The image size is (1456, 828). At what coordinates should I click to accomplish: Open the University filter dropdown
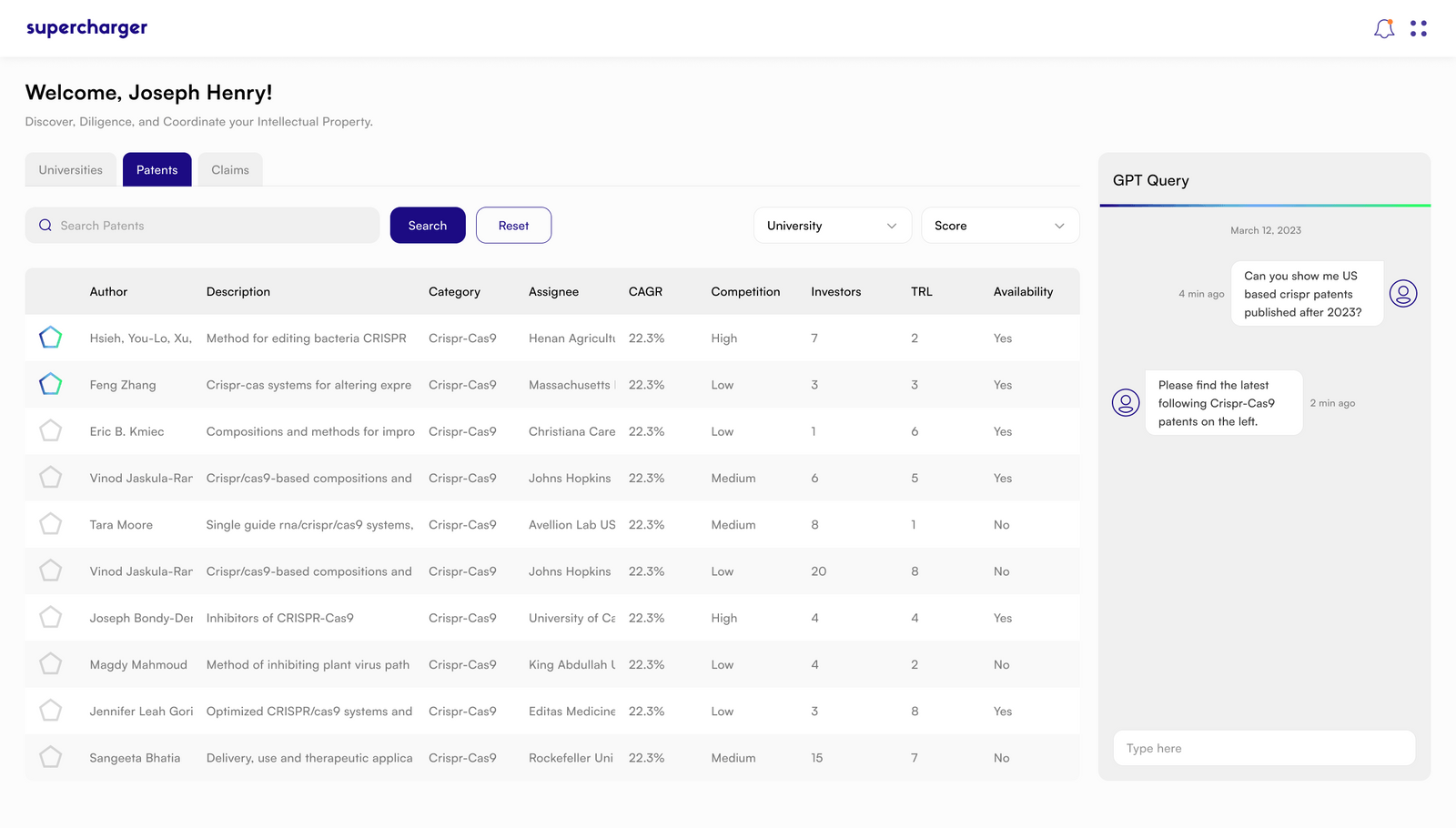coord(831,225)
